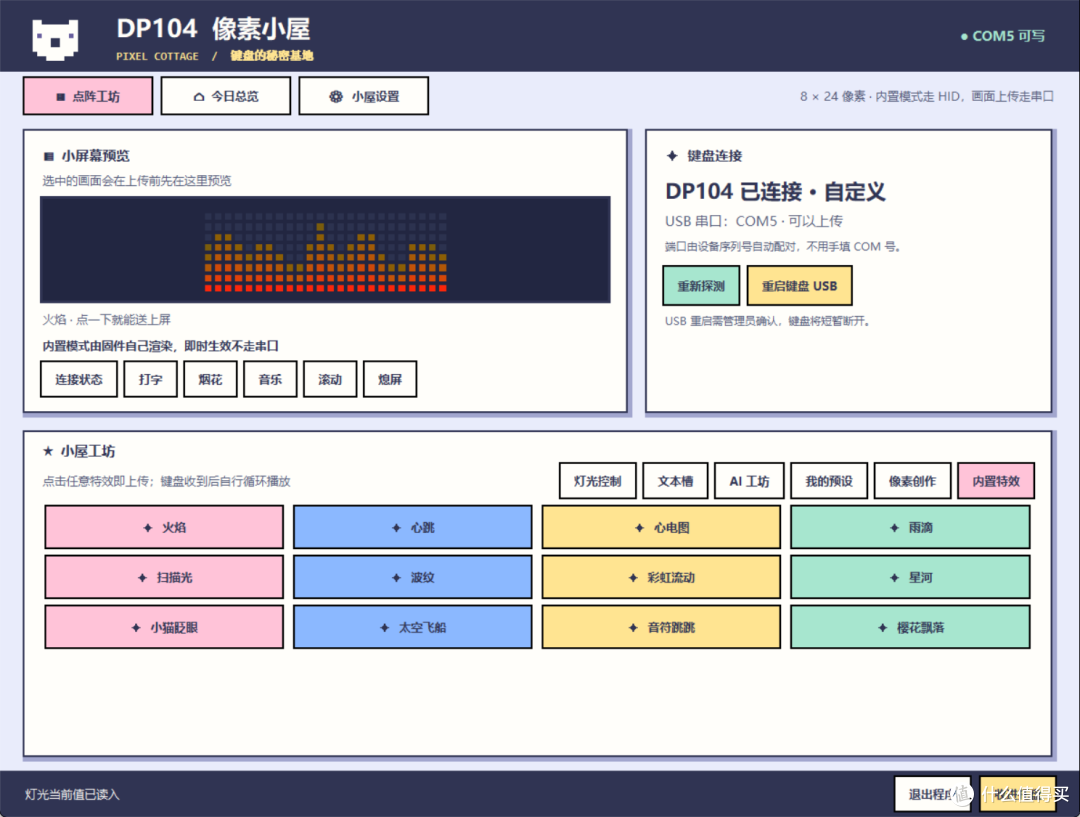Open the 文本槽 workshop tab
This screenshot has width=1080, height=817.
[675, 481]
